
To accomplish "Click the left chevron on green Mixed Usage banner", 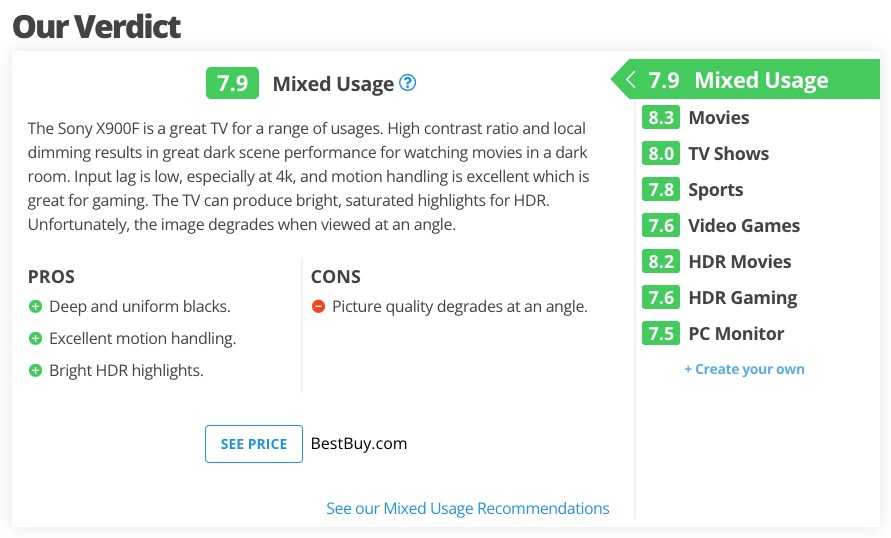I will pyautogui.click(x=630, y=79).
